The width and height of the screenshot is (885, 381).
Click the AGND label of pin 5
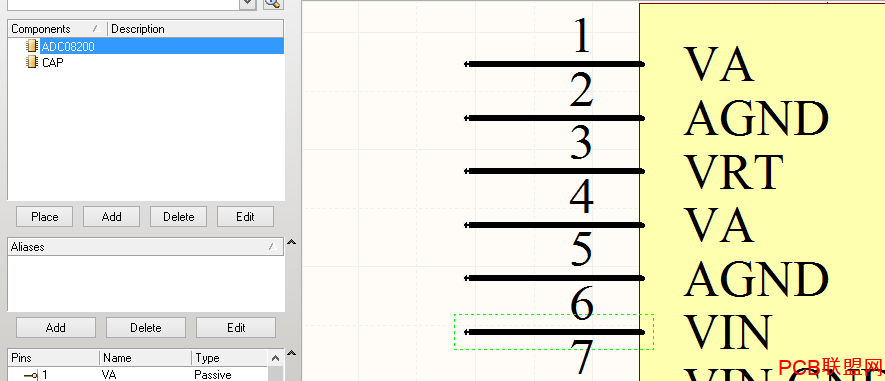pos(756,278)
